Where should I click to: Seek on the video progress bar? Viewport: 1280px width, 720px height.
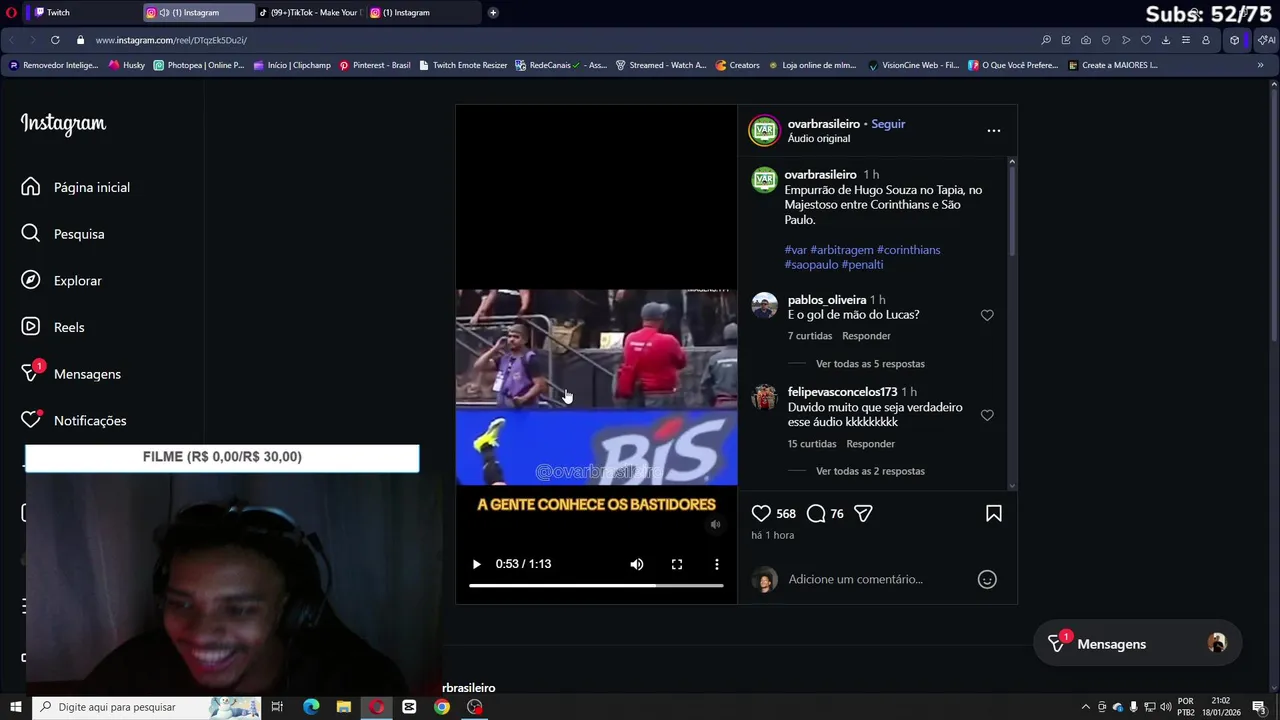coord(596,585)
